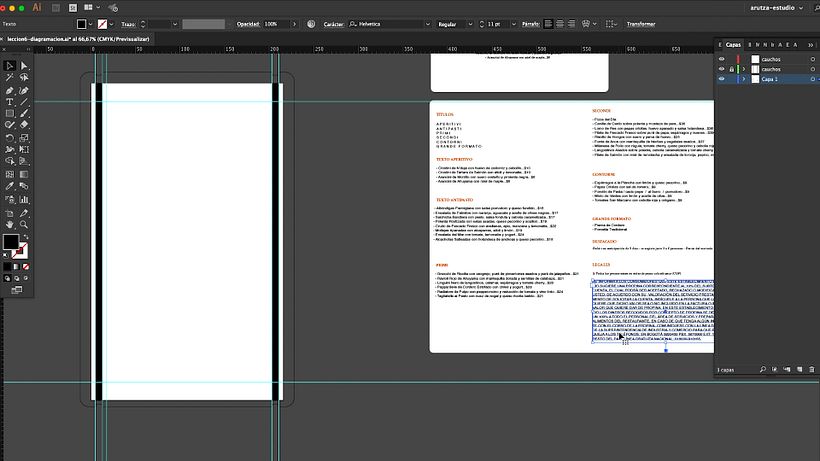This screenshot has height=461, width=820.
Task: Create new layer in Capas panel
Action: [800, 370]
